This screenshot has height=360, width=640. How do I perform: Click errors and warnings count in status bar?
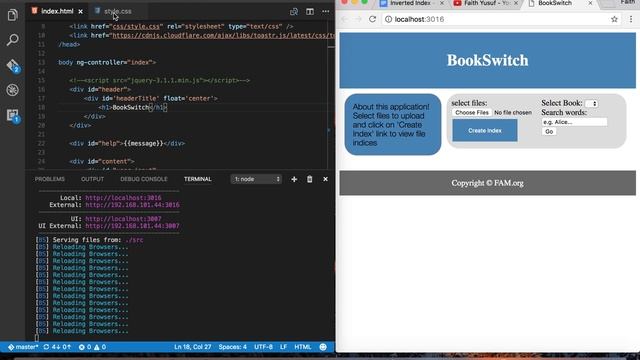(92, 347)
